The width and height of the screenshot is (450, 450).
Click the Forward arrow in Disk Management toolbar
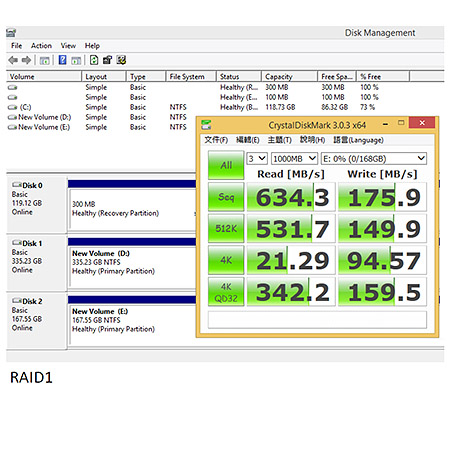coord(26,60)
